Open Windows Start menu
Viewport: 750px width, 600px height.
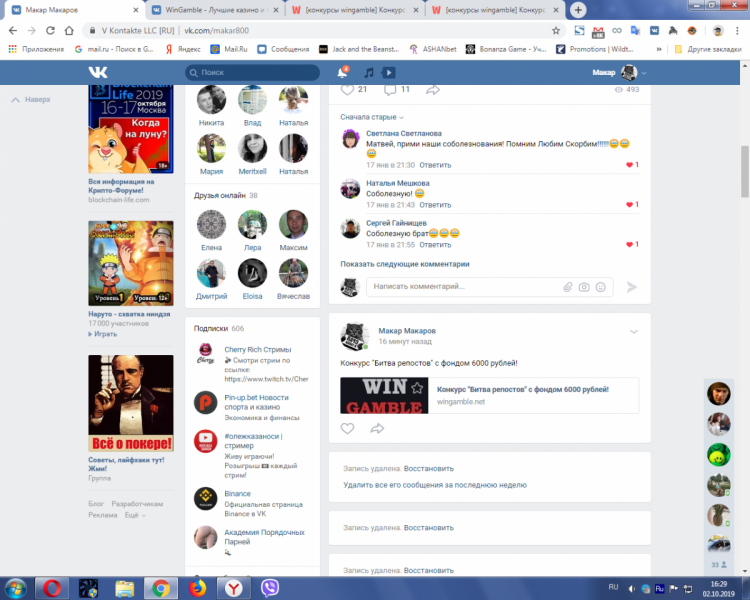(15, 588)
